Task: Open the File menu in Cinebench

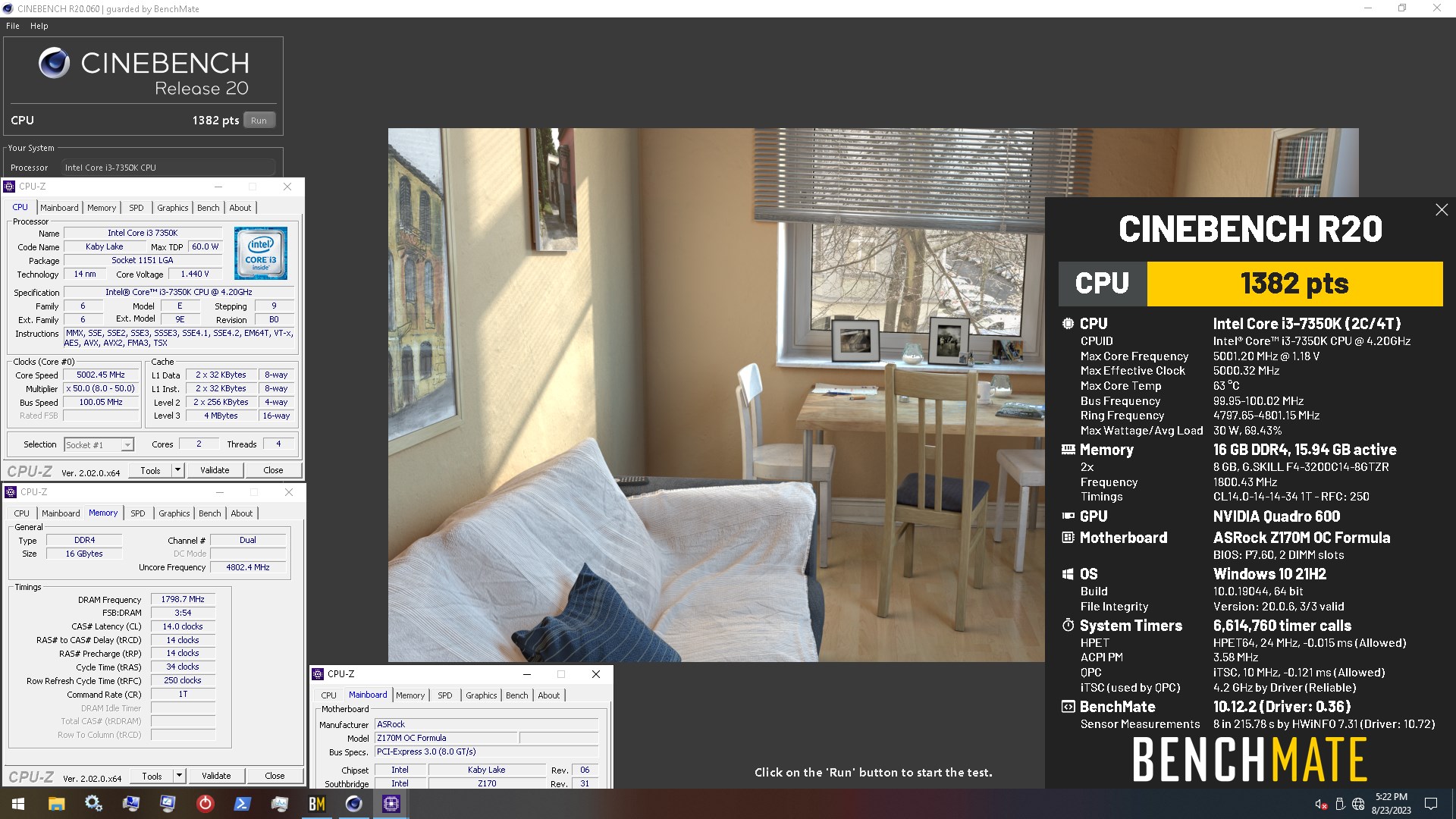Action: click(13, 26)
